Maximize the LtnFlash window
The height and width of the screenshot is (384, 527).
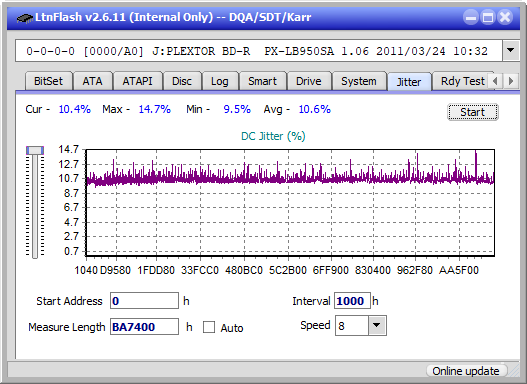pos(488,17)
